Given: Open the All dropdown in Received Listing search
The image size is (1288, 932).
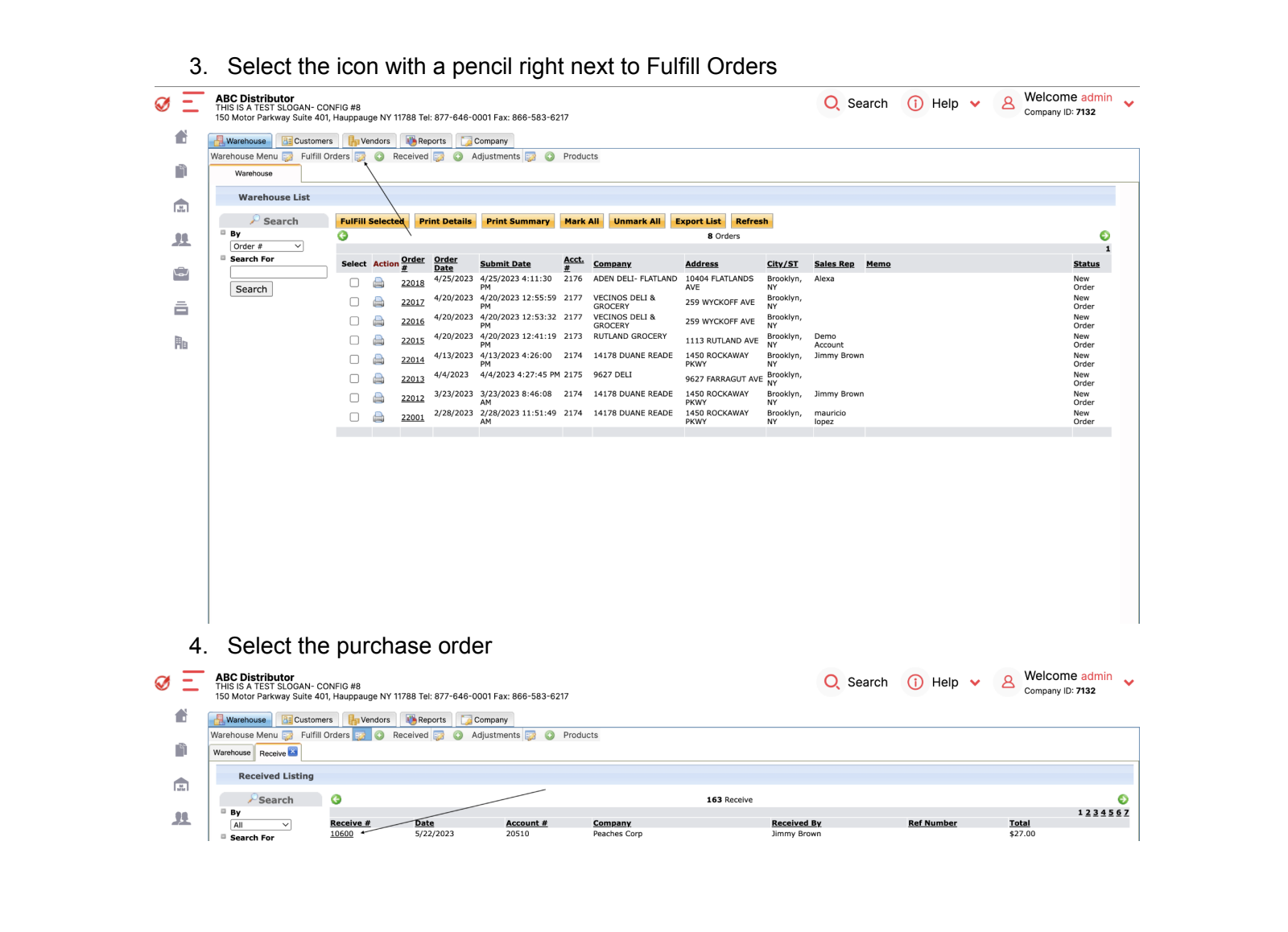Looking at the screenshot, I should [260, 824].
